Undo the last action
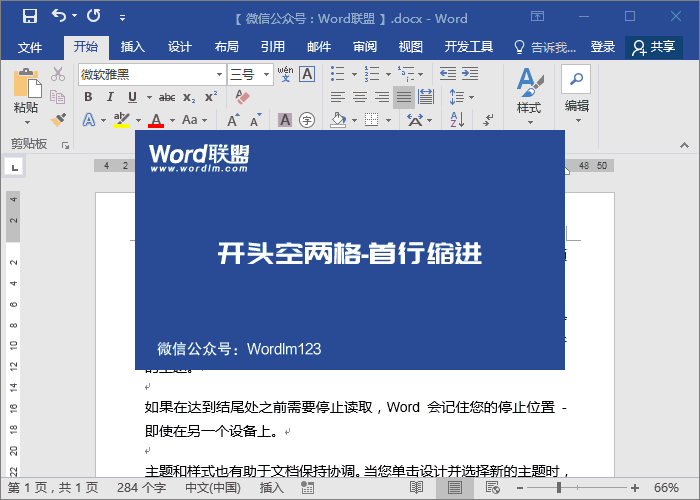The height and width of the screenshot is (500, 700). (58, 16)
